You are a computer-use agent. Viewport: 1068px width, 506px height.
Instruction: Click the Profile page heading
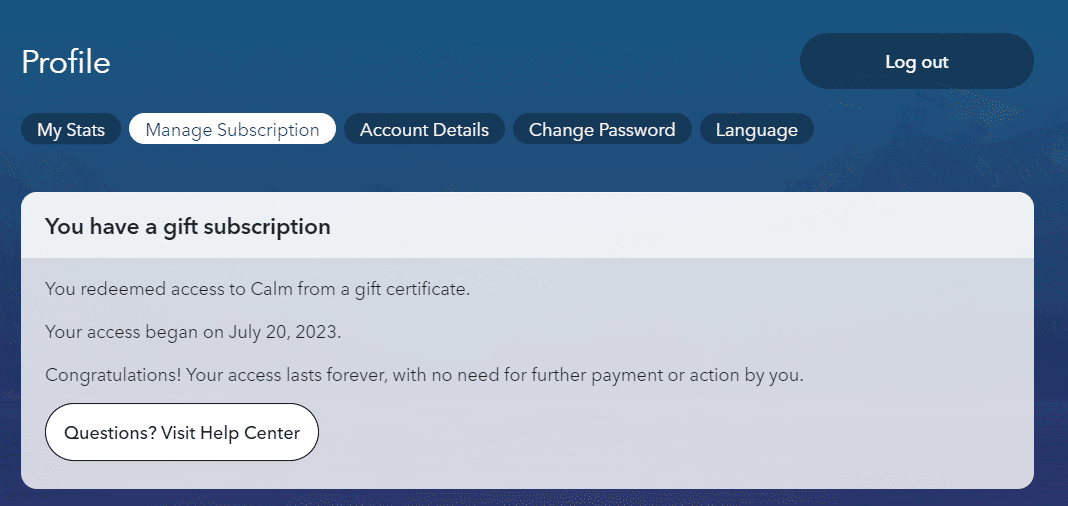[x=66, y=62]
